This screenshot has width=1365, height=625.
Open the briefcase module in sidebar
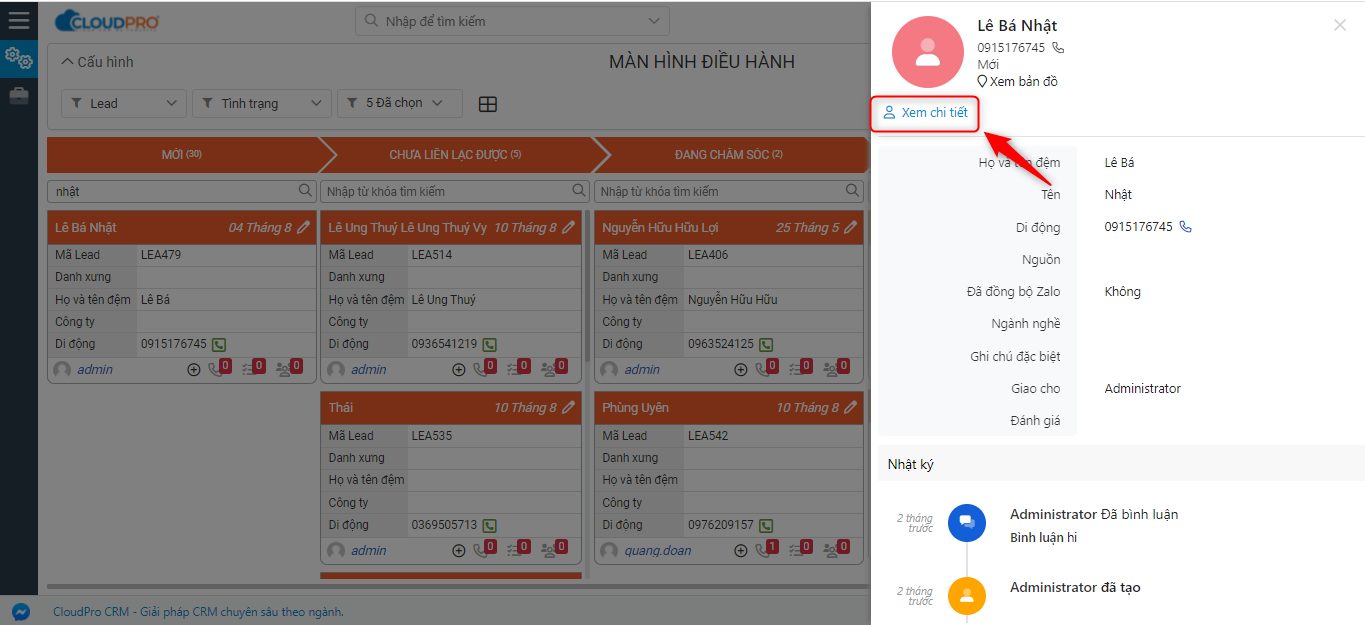click(18, 96)
